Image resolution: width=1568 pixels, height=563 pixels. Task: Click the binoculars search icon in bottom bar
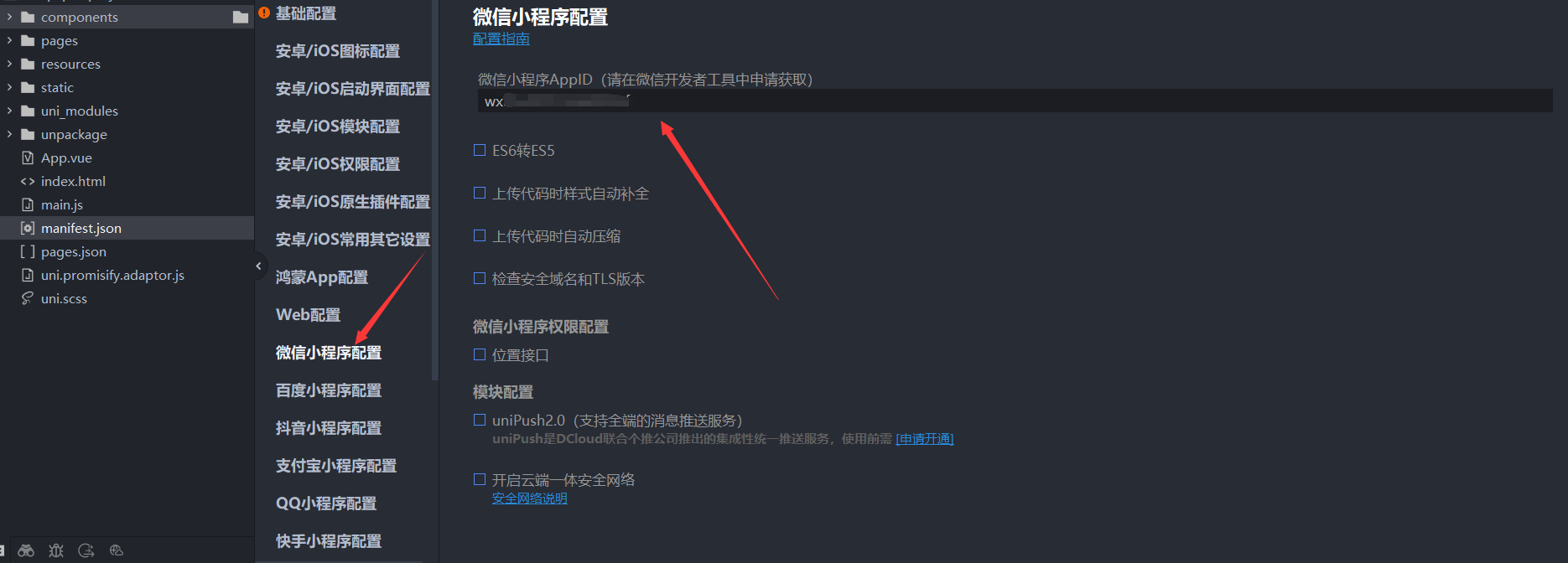coord(27,550)
